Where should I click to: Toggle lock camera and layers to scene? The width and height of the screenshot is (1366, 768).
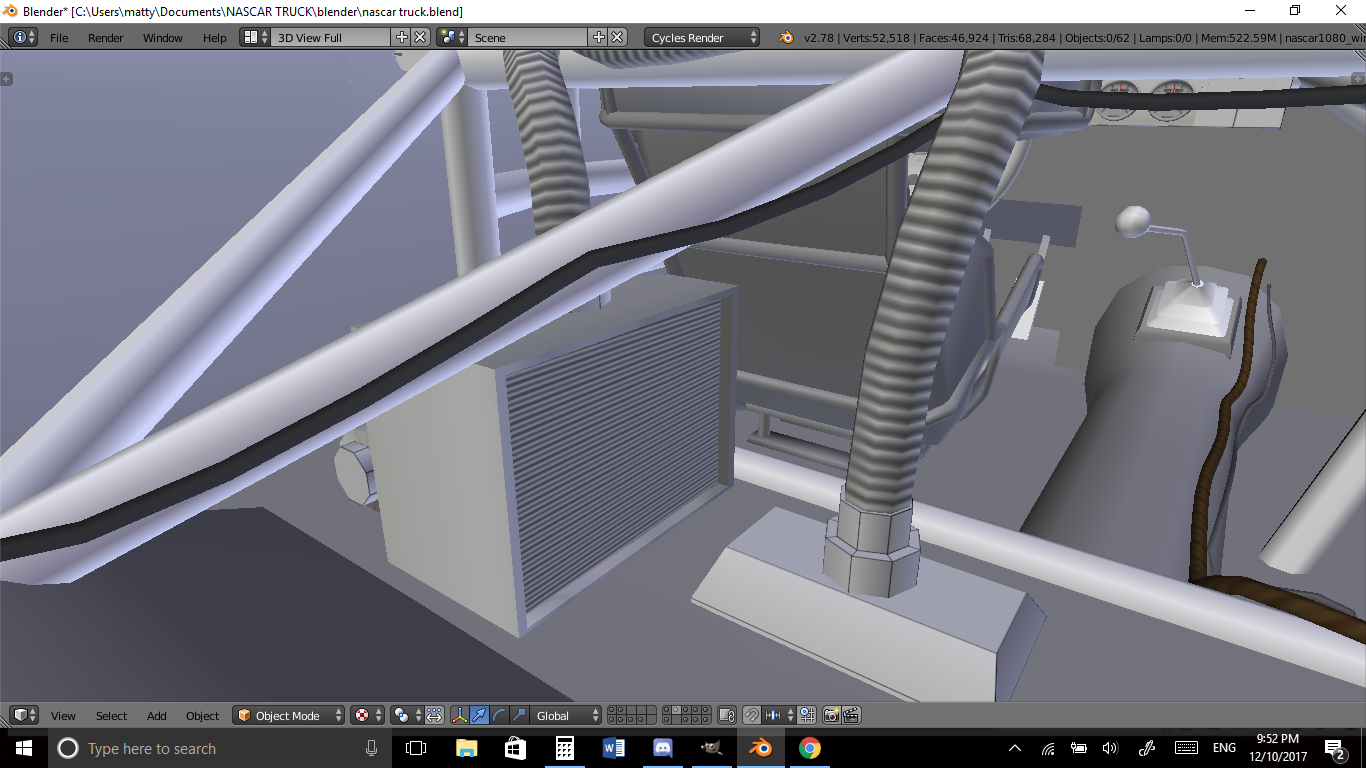[x=727, y=715]
